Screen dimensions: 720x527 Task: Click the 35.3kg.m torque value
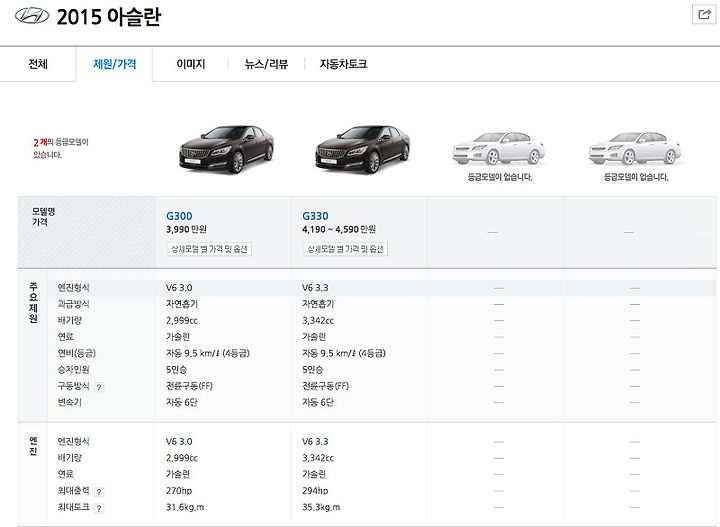click(x=321, y=507)
